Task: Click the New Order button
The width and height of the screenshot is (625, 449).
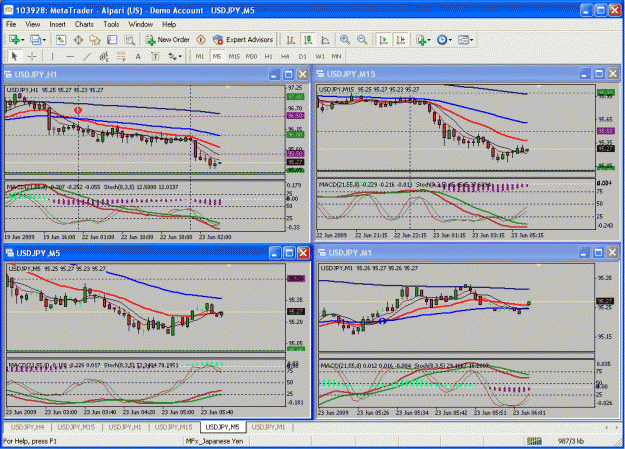Action: [x=168, y=39]
